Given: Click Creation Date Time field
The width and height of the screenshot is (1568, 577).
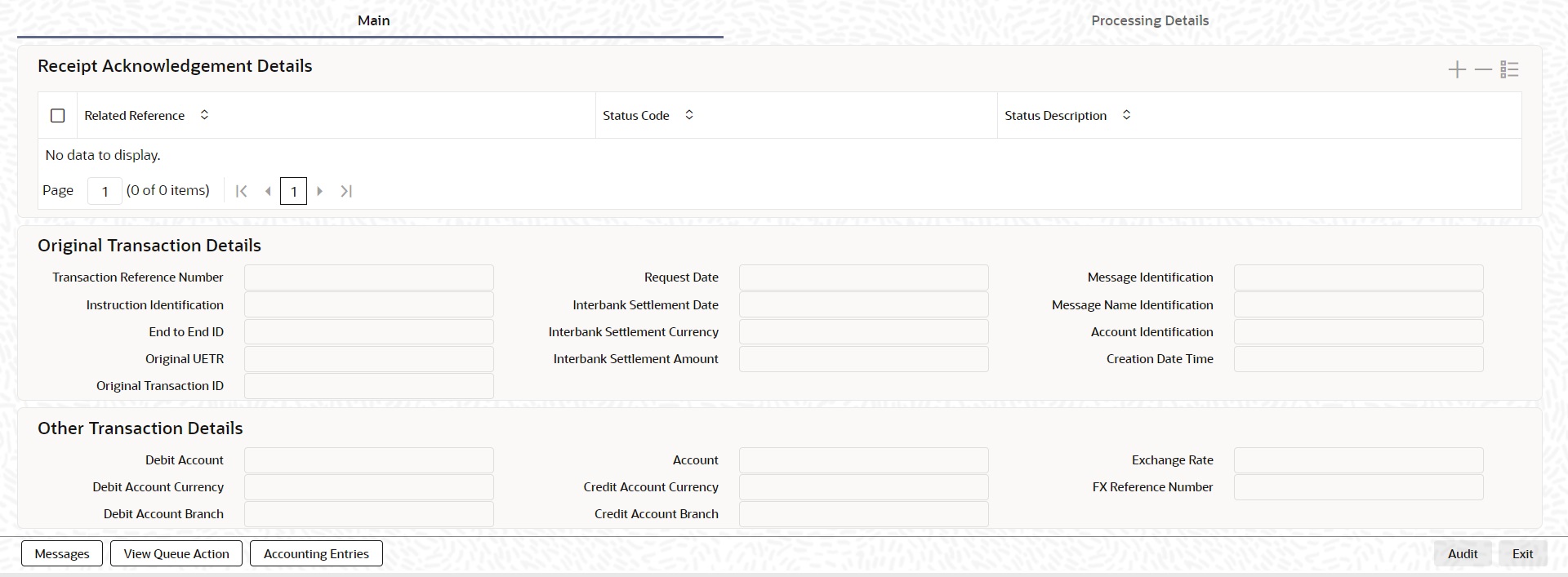Looking at the screenshot, I should [1359, 358].
